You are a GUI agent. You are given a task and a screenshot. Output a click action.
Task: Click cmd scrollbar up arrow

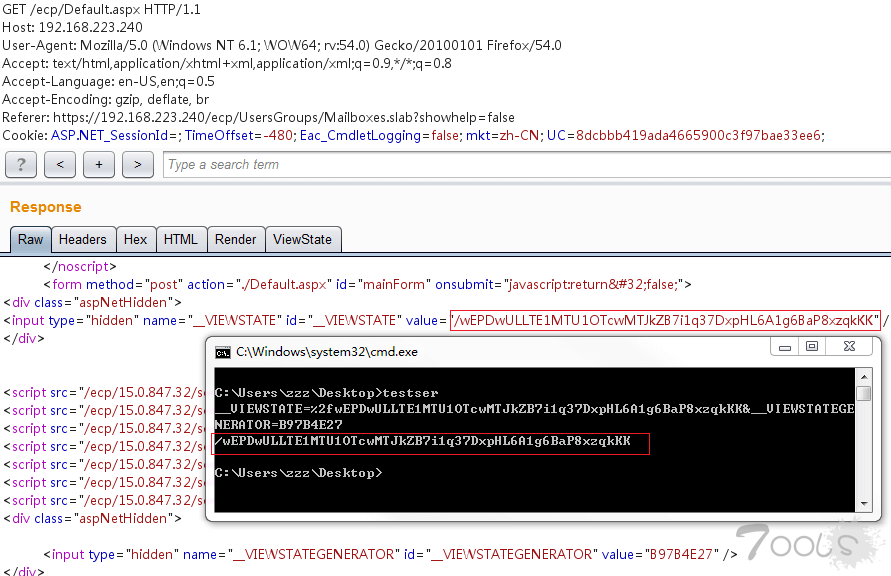[864, 376]
